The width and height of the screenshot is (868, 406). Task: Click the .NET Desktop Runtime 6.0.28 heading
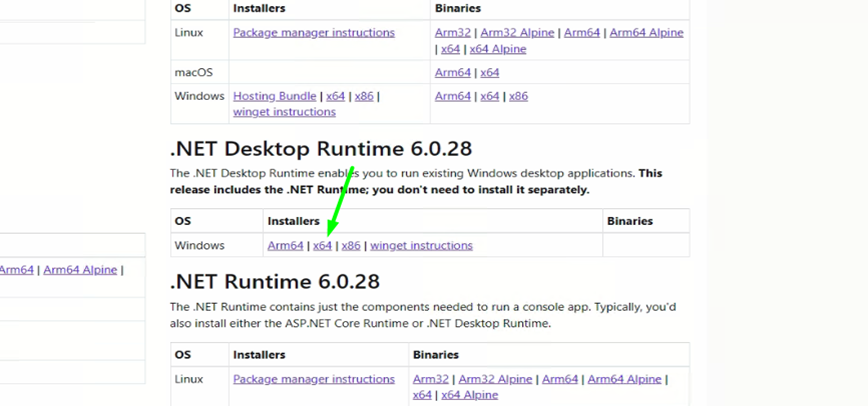(321, 149)
